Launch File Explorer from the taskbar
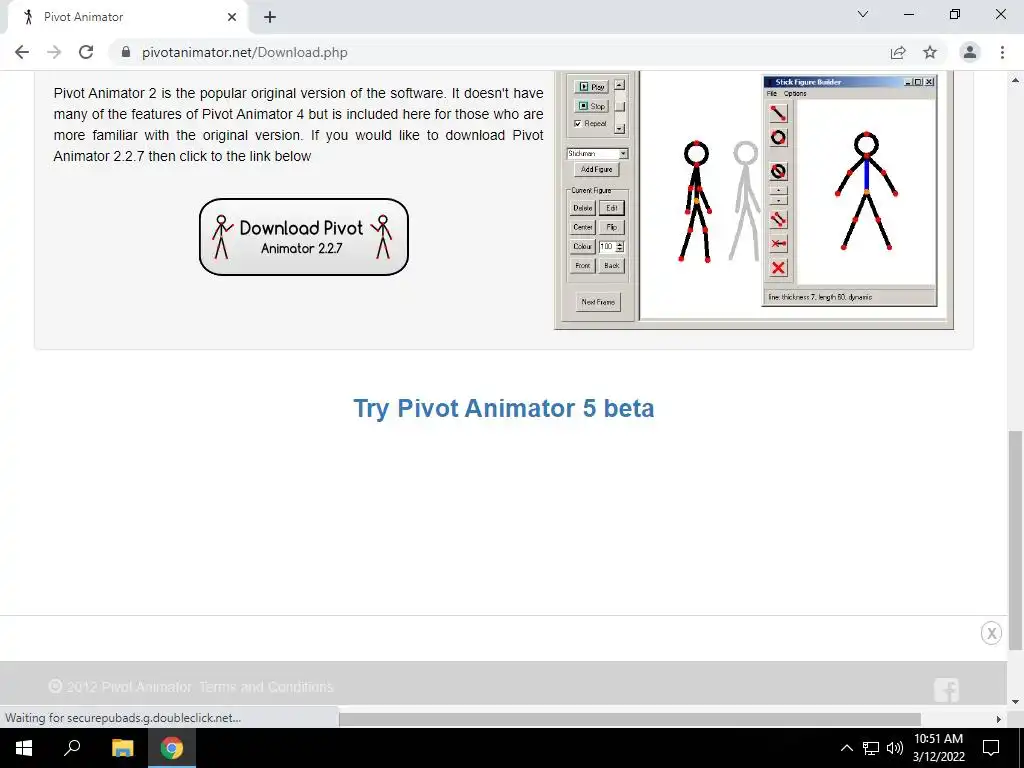 point(122,748)
